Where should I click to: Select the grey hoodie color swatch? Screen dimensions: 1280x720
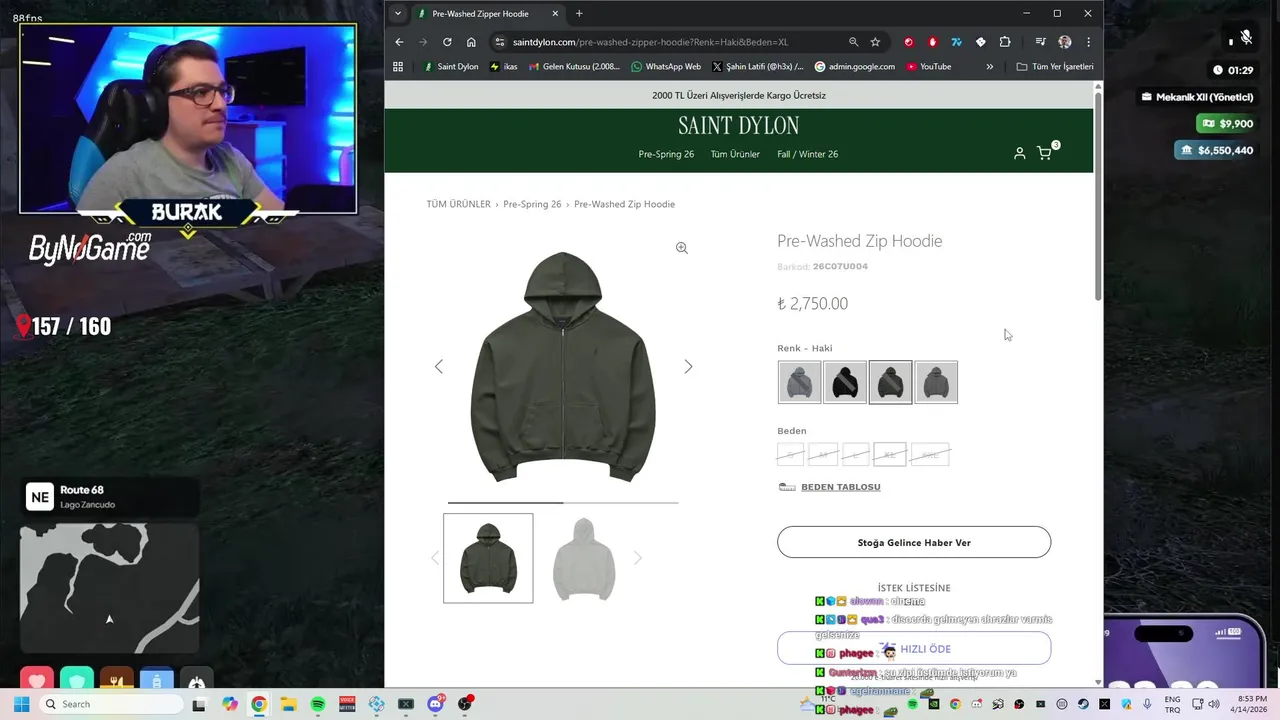tap(799, 382)
